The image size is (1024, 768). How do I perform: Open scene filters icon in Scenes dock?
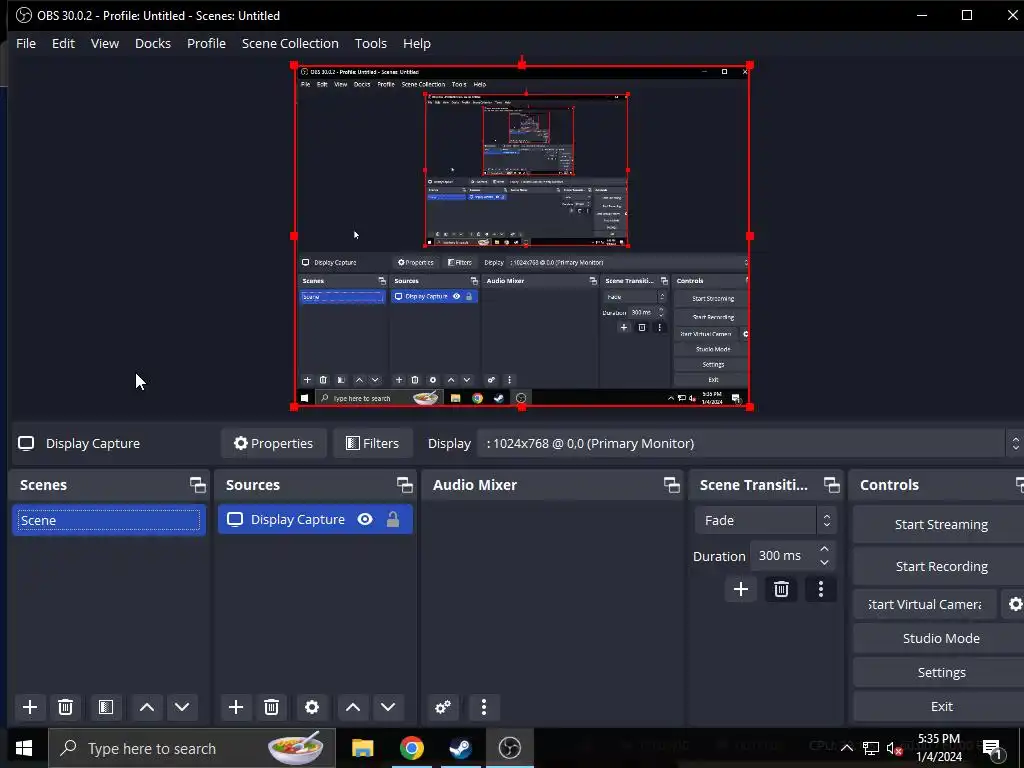(x=106, y=707)
